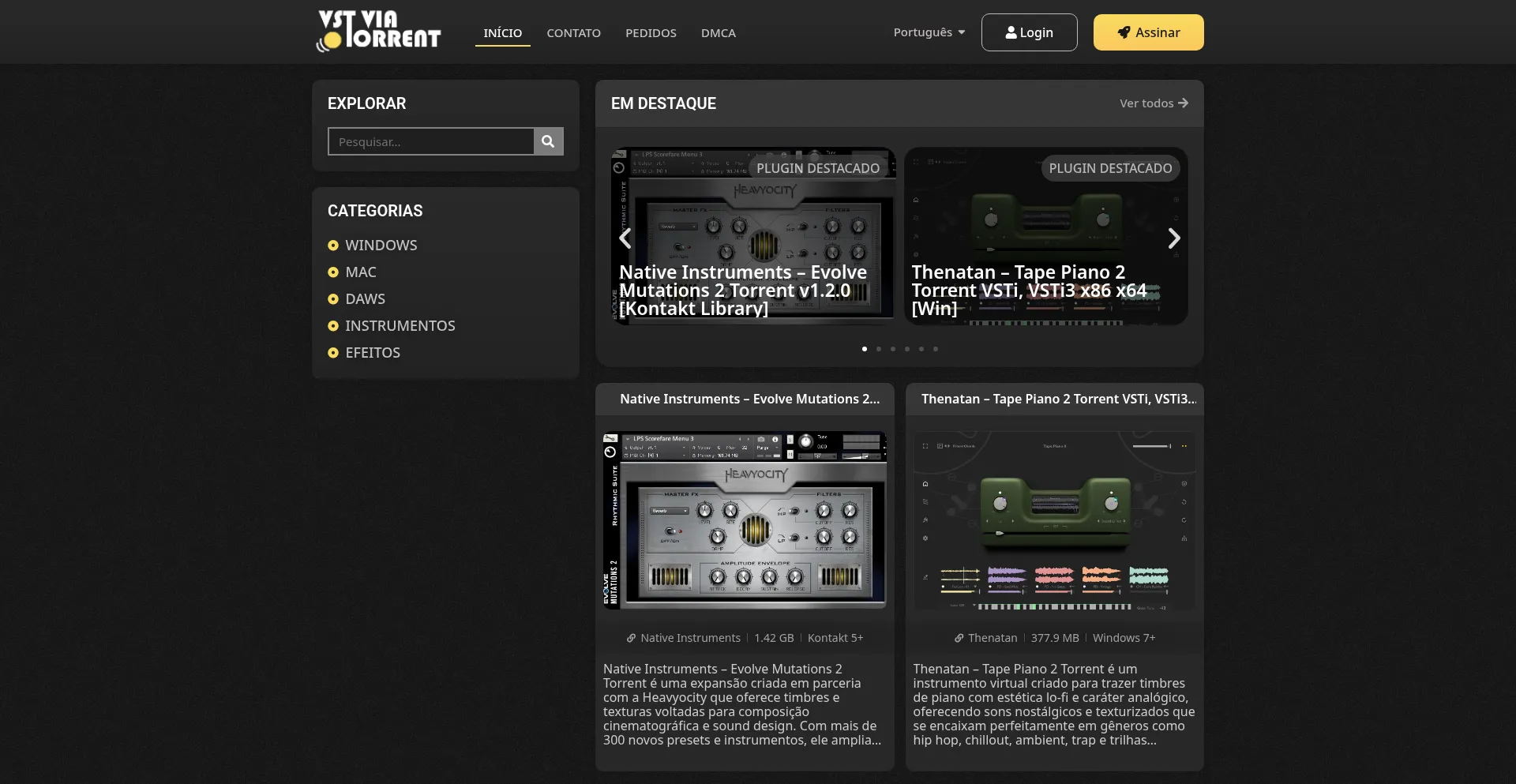The height and width of the screenshot is (784, 1516).
Task: Click the yellow Assinar button
Action: click(x=1148, y=32)
